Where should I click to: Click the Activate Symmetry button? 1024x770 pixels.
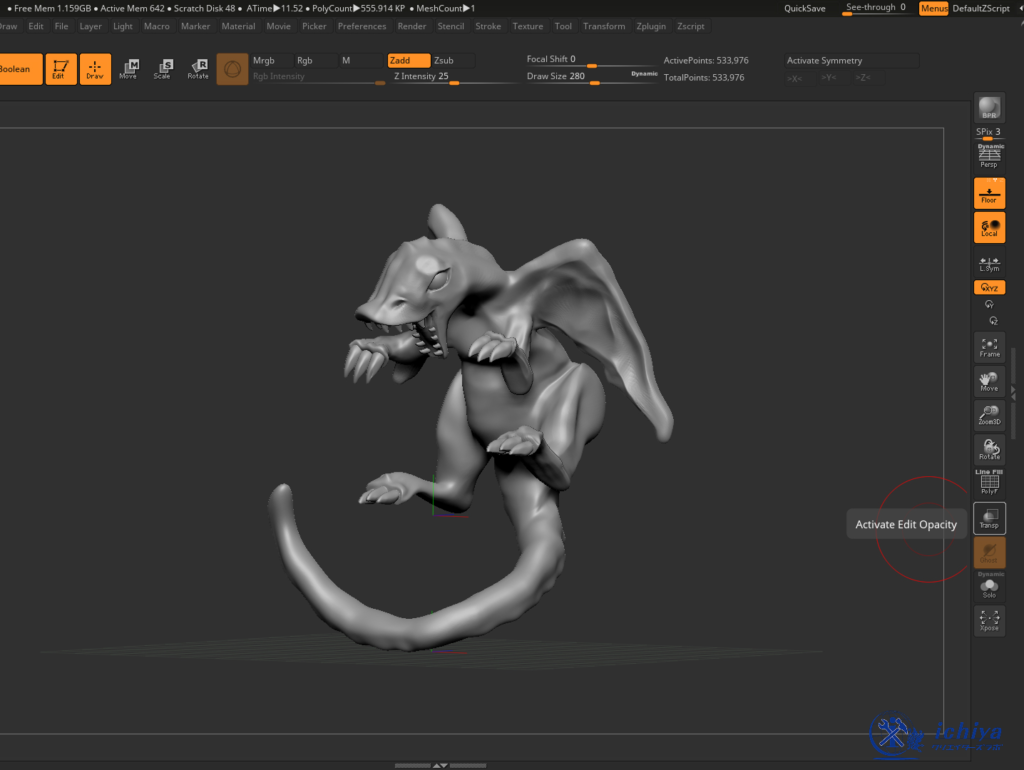click(850, 60)
